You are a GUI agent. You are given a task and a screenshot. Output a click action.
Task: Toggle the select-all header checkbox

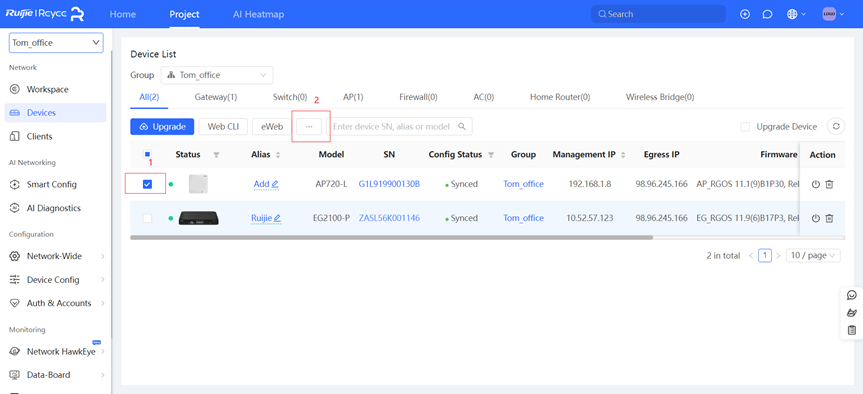(x=147, y=155)
